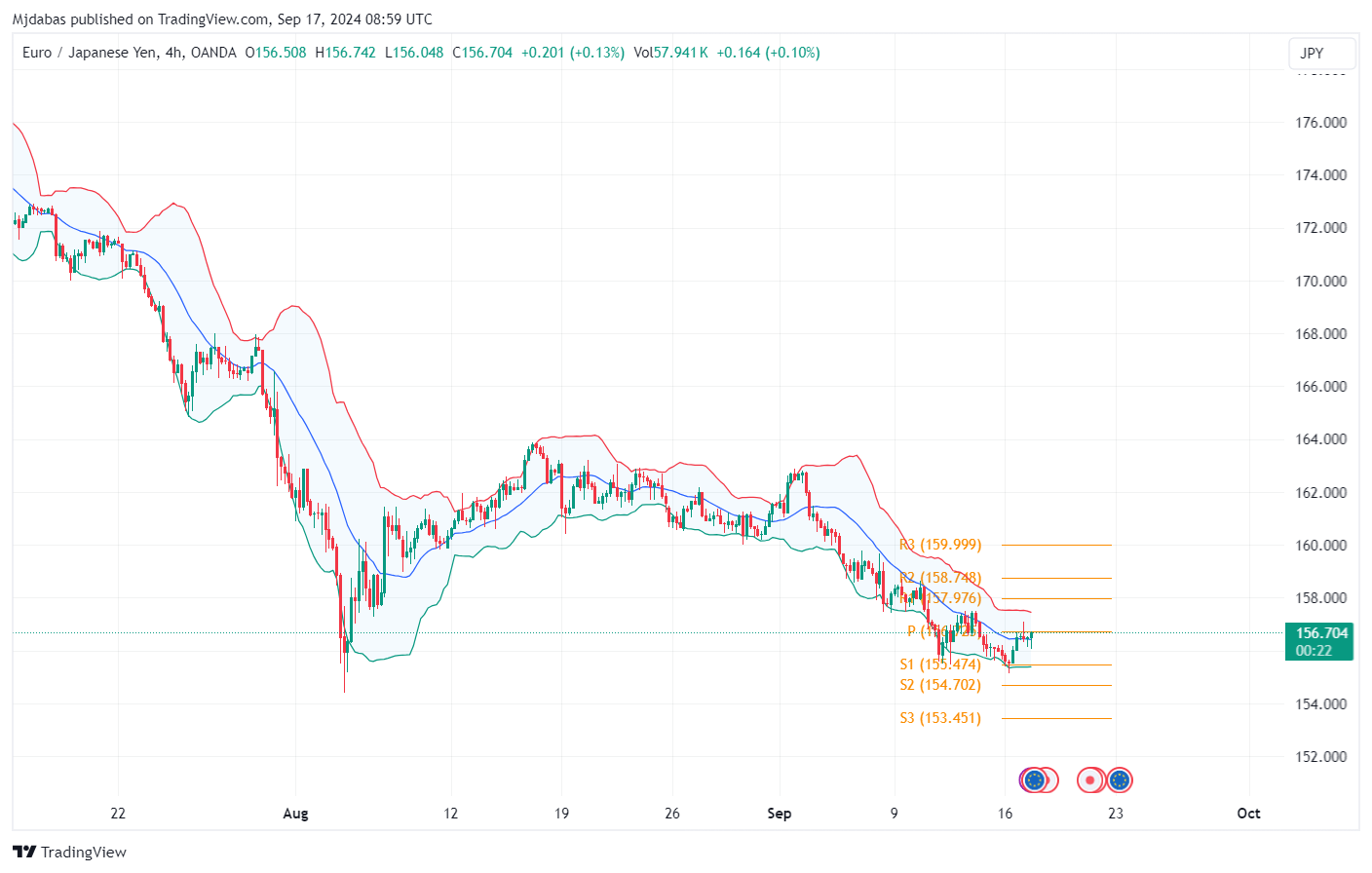Click the 174.000 price axis label
The image size is (1372, 873).
(x=1321, y=175)
